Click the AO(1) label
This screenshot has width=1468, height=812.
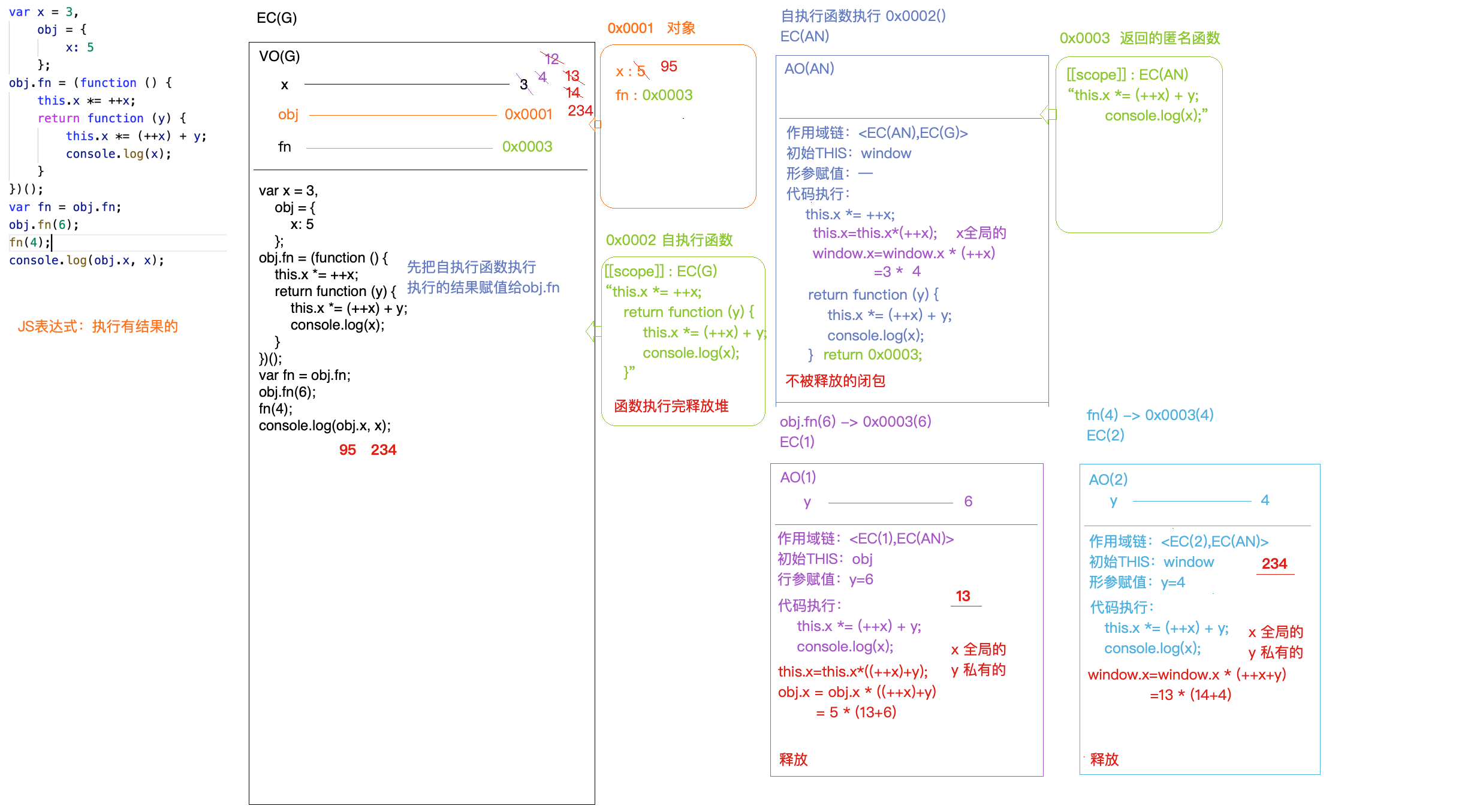coord(797,478)
